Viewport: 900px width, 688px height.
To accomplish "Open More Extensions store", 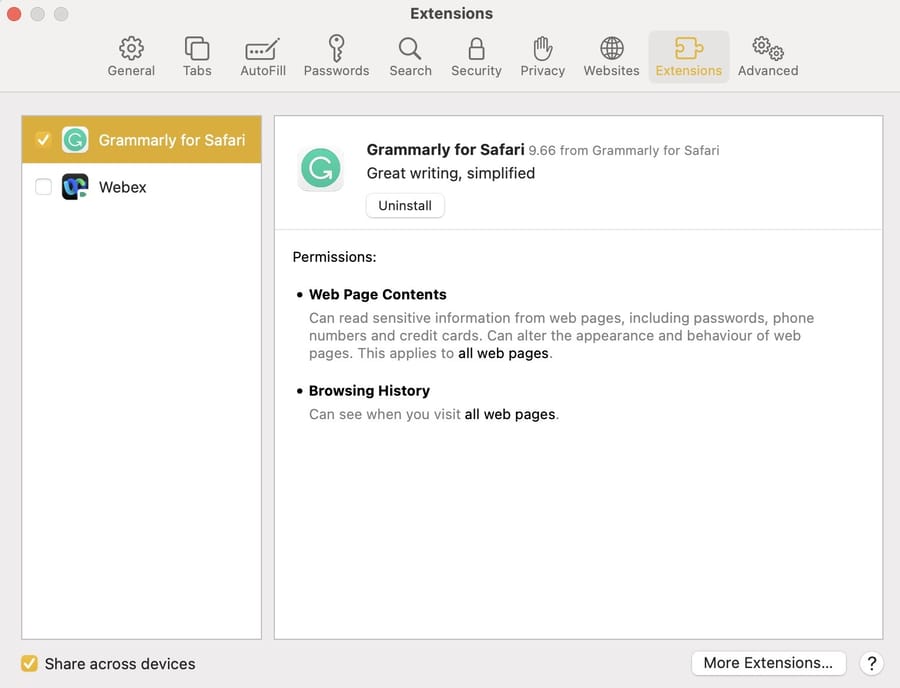I will [769, 663].
